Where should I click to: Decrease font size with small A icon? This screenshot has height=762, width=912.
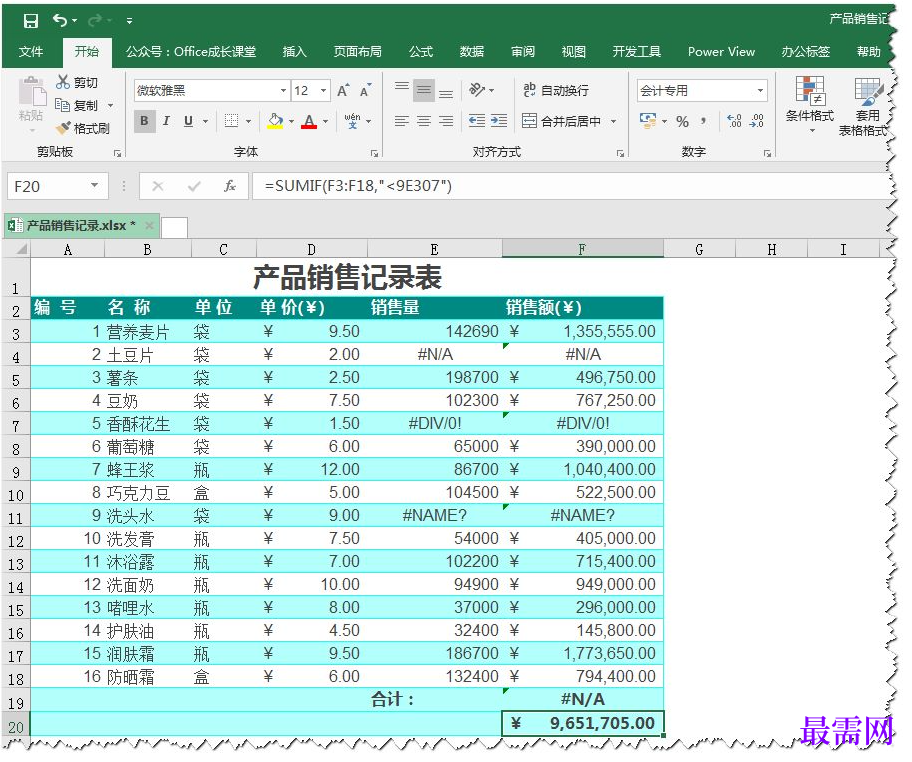pyautogui.click(x=365, y=90)
